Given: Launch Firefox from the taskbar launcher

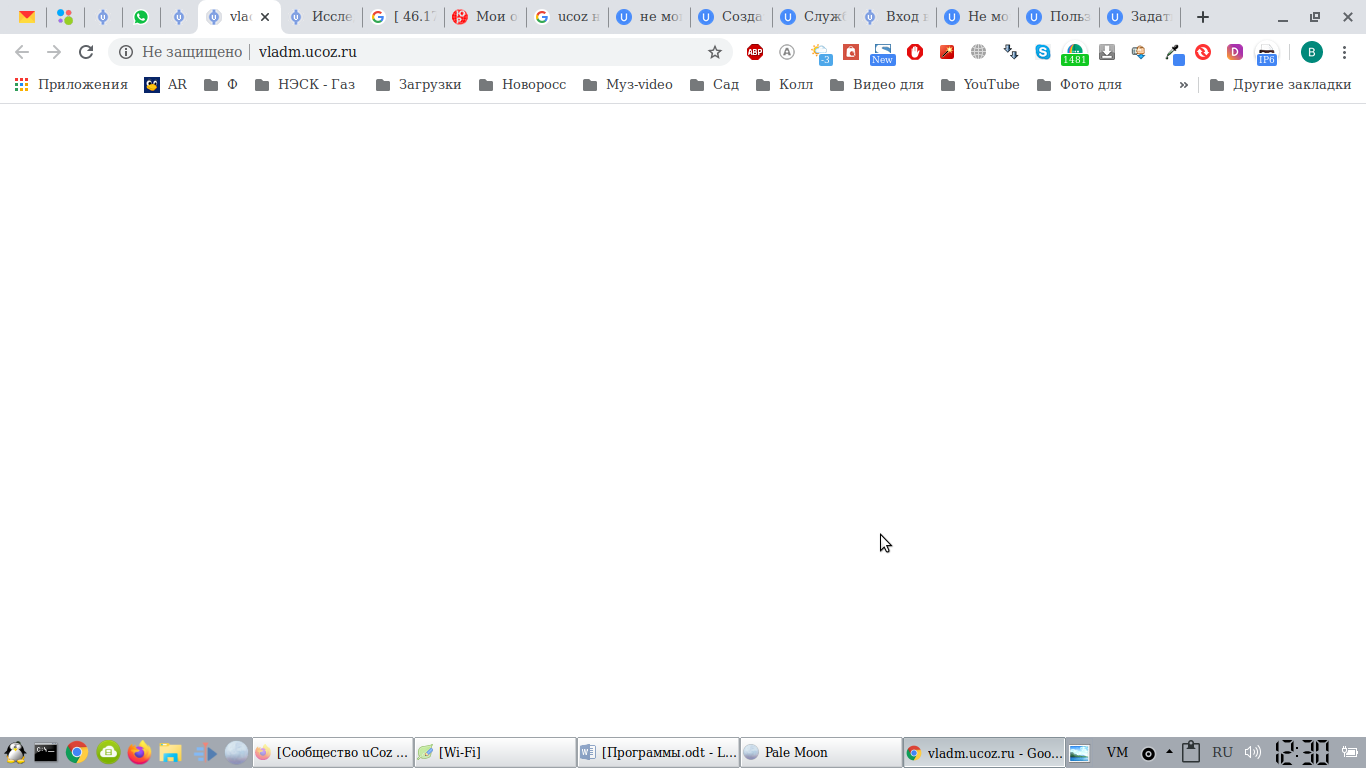Looking at the screenshot, I should pos(139,753).
